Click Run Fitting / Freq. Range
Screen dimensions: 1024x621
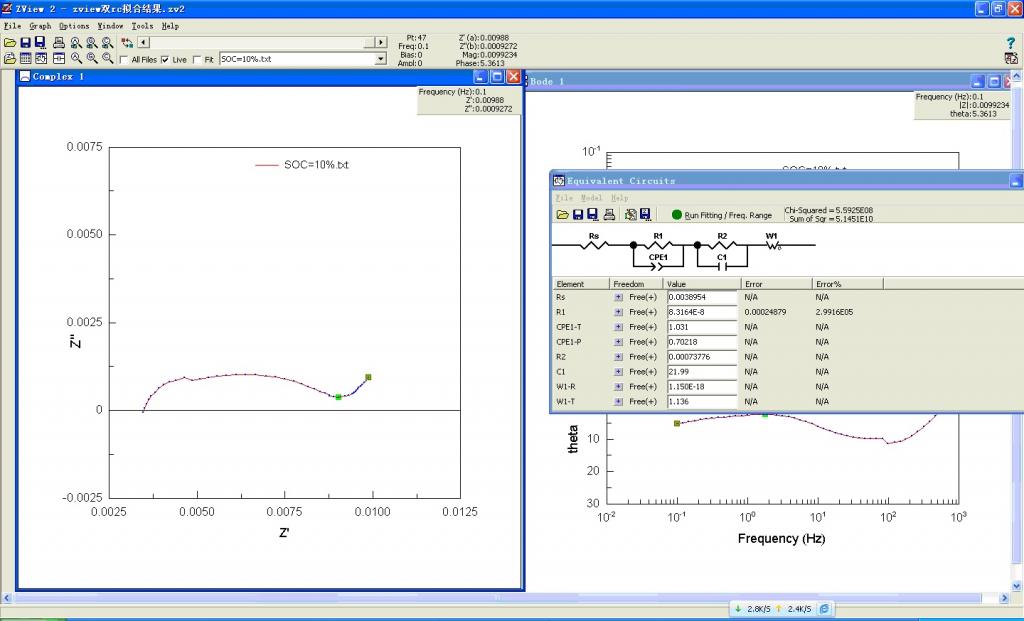[x=728, y=215]
